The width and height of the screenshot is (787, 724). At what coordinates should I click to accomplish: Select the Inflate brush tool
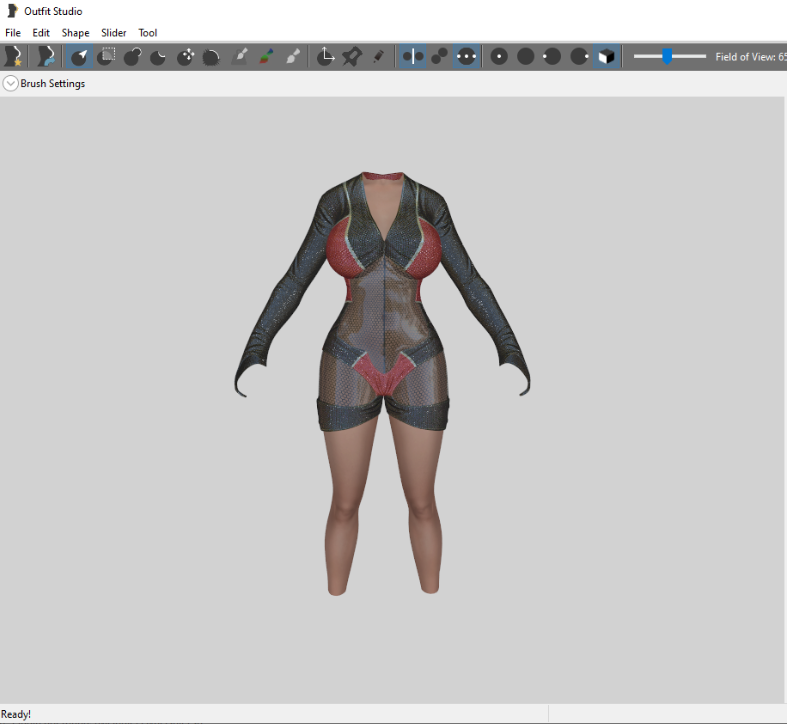pyautogui.click(x=133, y=56)
